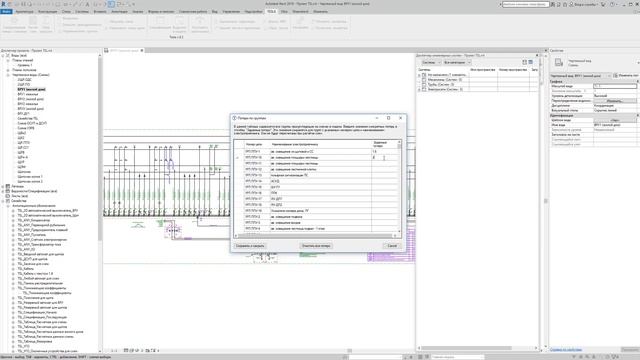Open the Revit application menu logo
Screen dimensions: 640x360
(x=3, y=4)
